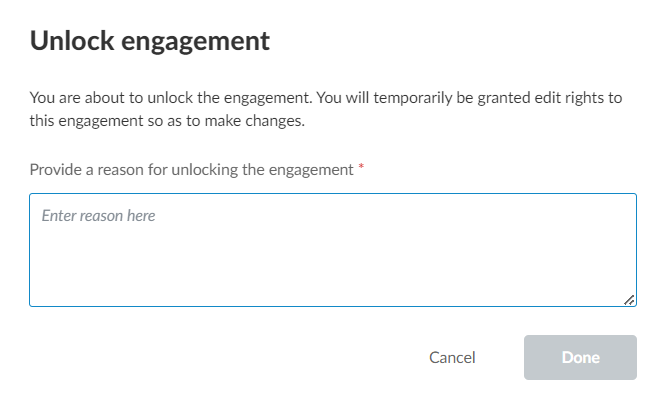Place cursor in the unlock reason box
The height and width of the screenshot is (405, 669).
(x=333, y=250)
